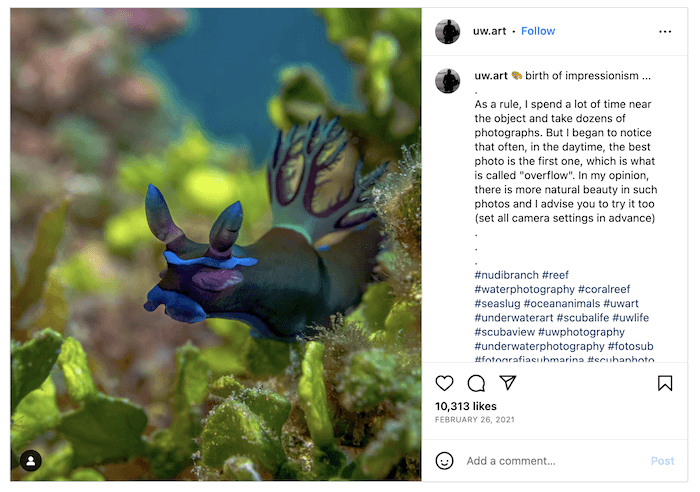Click the uw.art avatar beside the caption

[x=447, y=81]
